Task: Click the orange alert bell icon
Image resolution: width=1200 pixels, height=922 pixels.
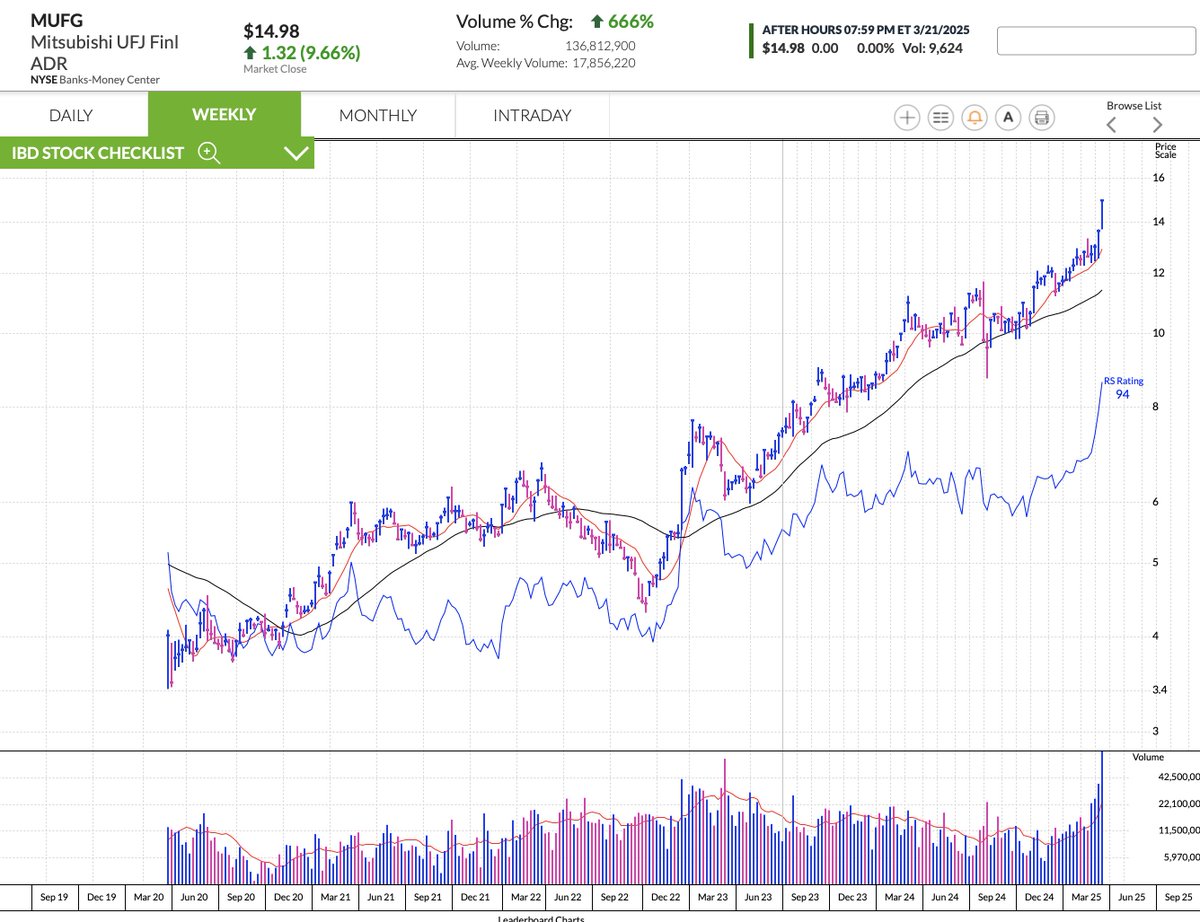Action: coord(974,117)
